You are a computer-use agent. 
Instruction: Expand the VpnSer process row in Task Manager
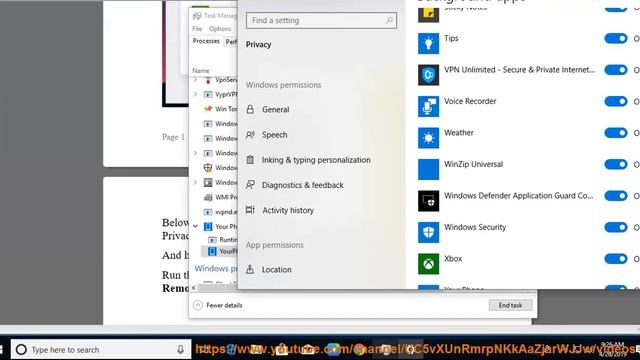[x=196, y=80]
